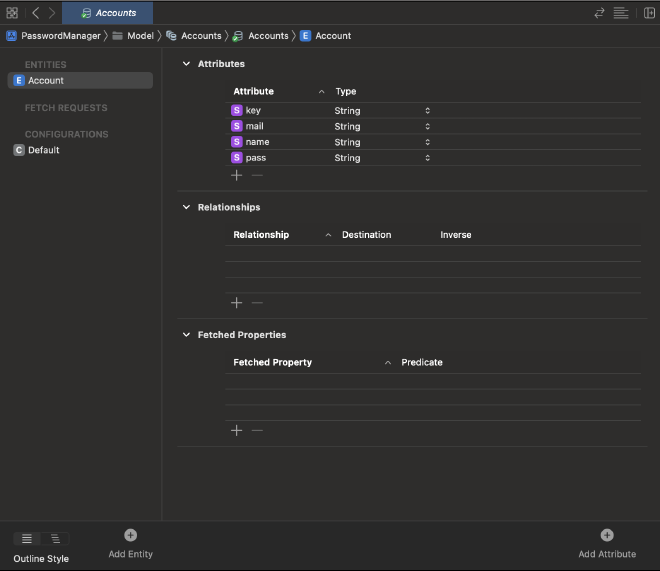Open the Type dropdown for pass attribute

[427, 158]
